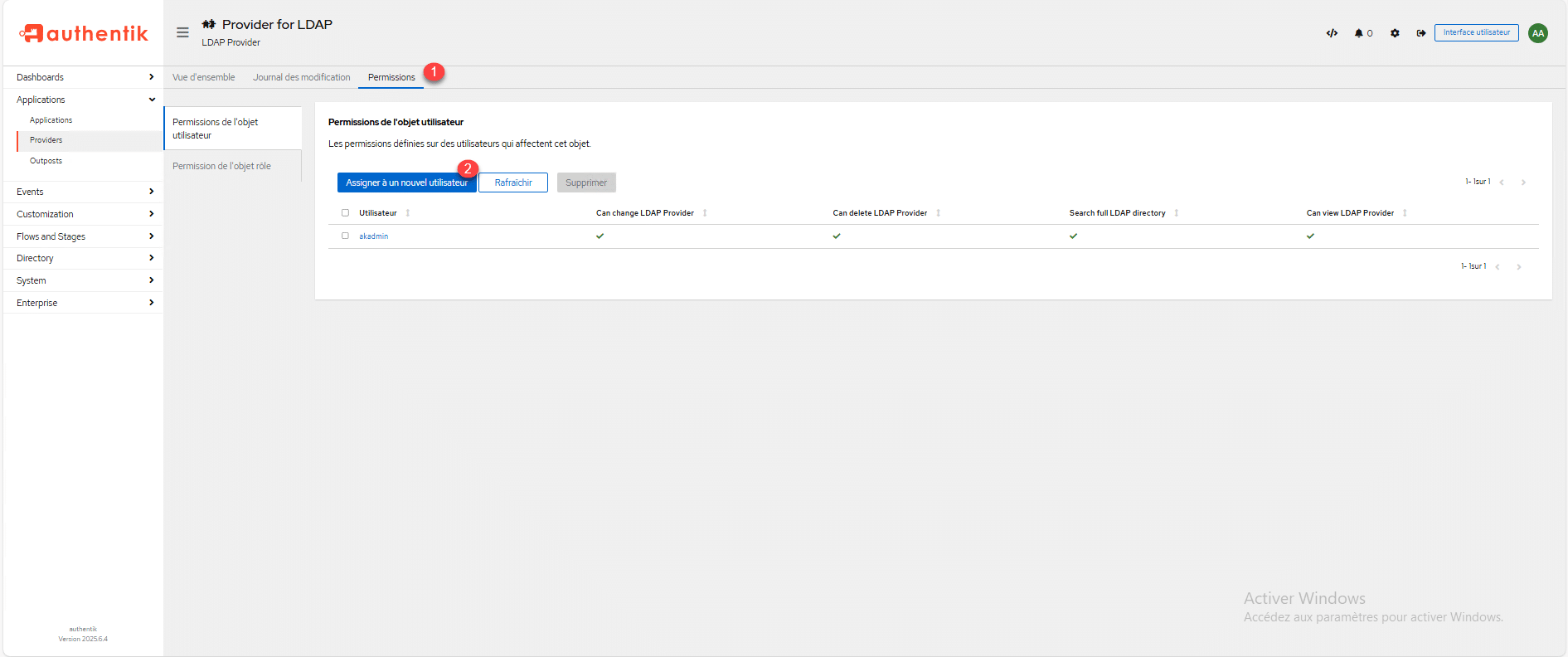Sort by Can change LDAP Provider column
1568x657 pixels.
[x=645, y=213]
